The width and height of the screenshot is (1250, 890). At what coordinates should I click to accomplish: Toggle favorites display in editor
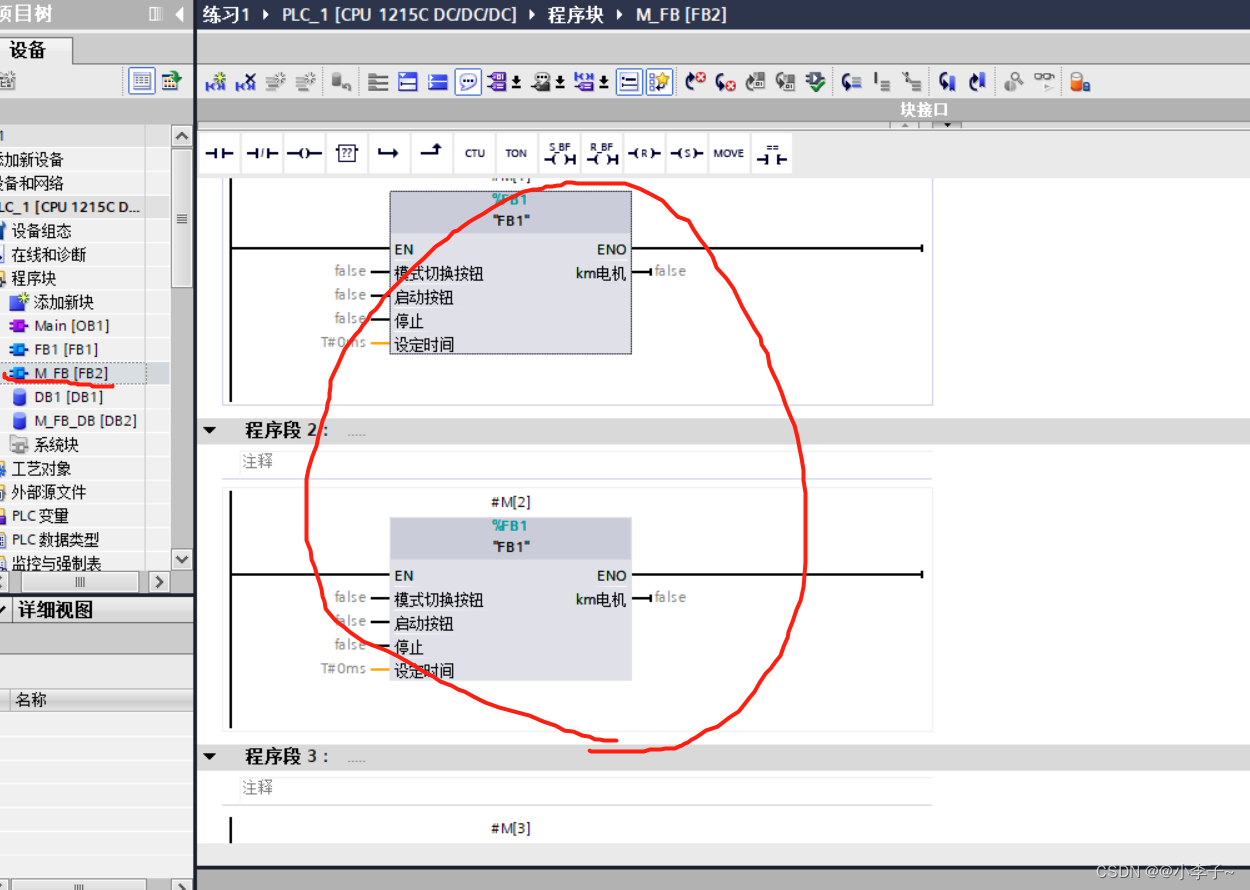(659, 82)
